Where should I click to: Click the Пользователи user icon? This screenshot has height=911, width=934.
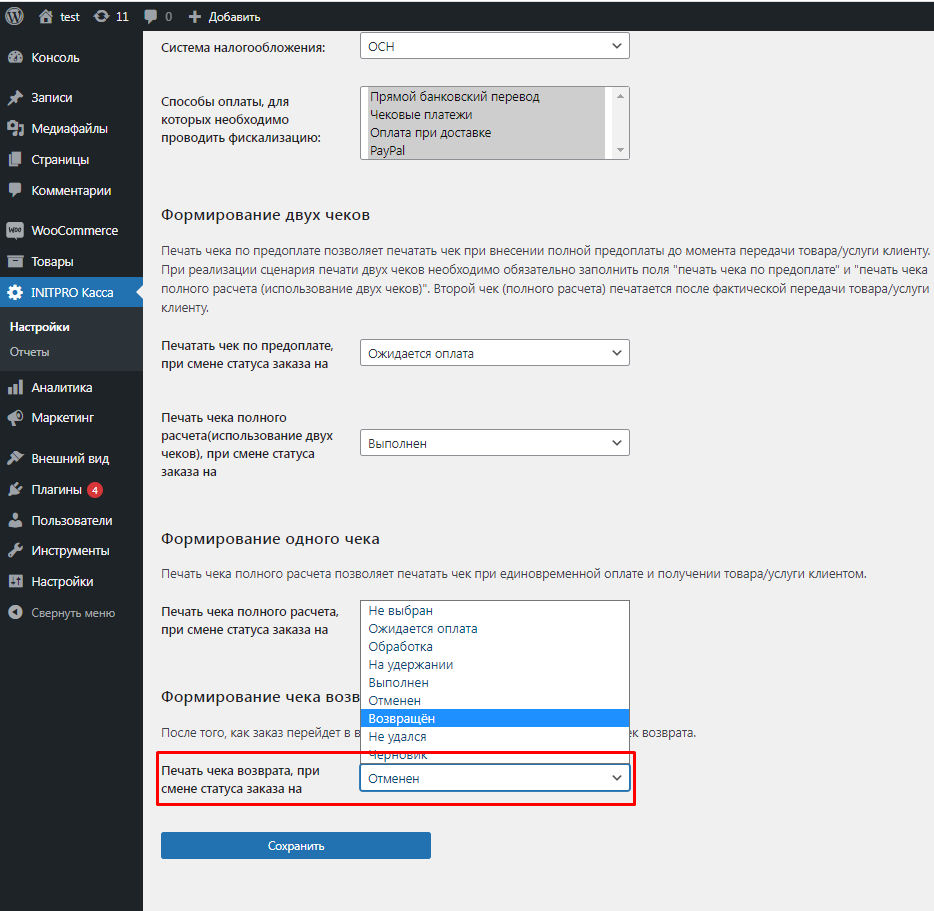pos(15,520)
